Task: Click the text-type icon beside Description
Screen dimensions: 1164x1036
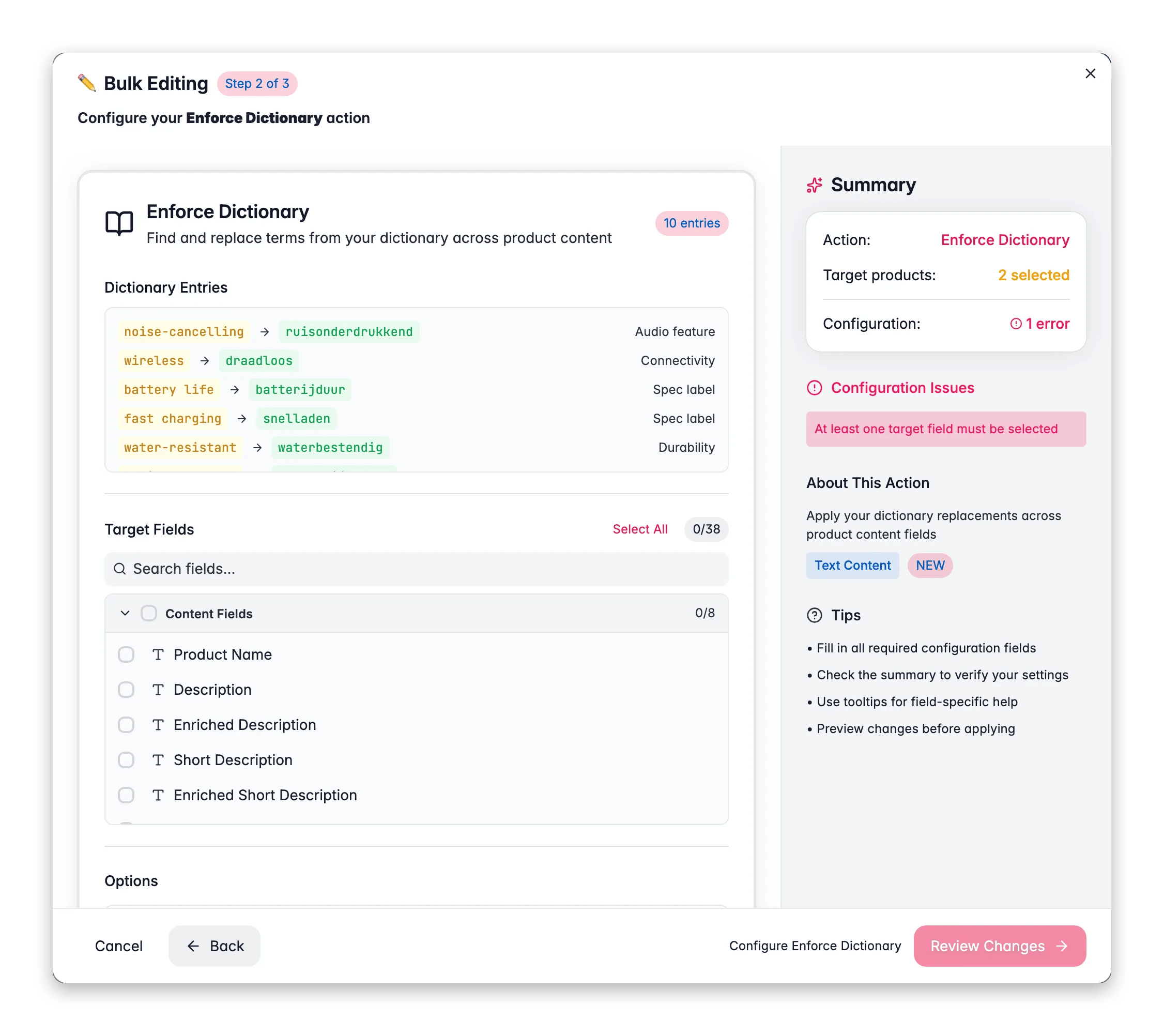Action: point(158,690)
